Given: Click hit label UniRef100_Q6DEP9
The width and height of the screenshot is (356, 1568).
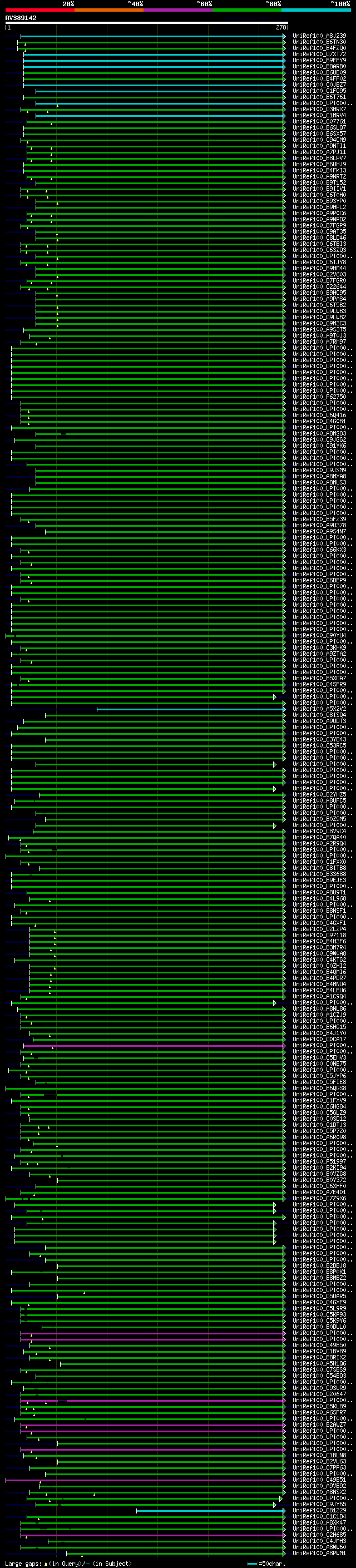Looking at the screenshot, I should point(319,581).
